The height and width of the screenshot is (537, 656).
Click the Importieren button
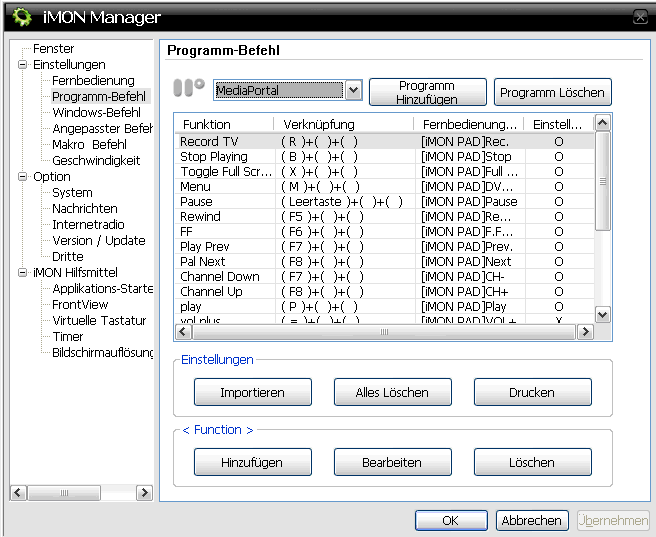pos(252,393)
